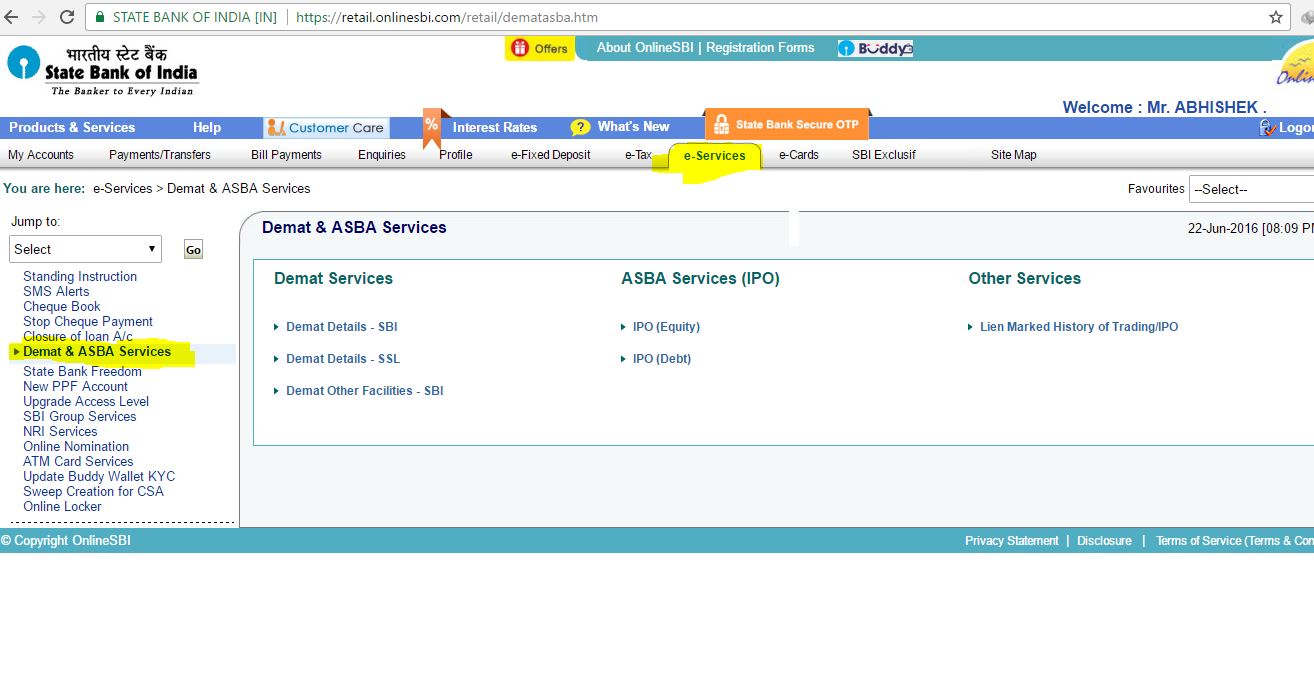Open the Help menu
Screen dimensions: 1314x696
(207, 127)
